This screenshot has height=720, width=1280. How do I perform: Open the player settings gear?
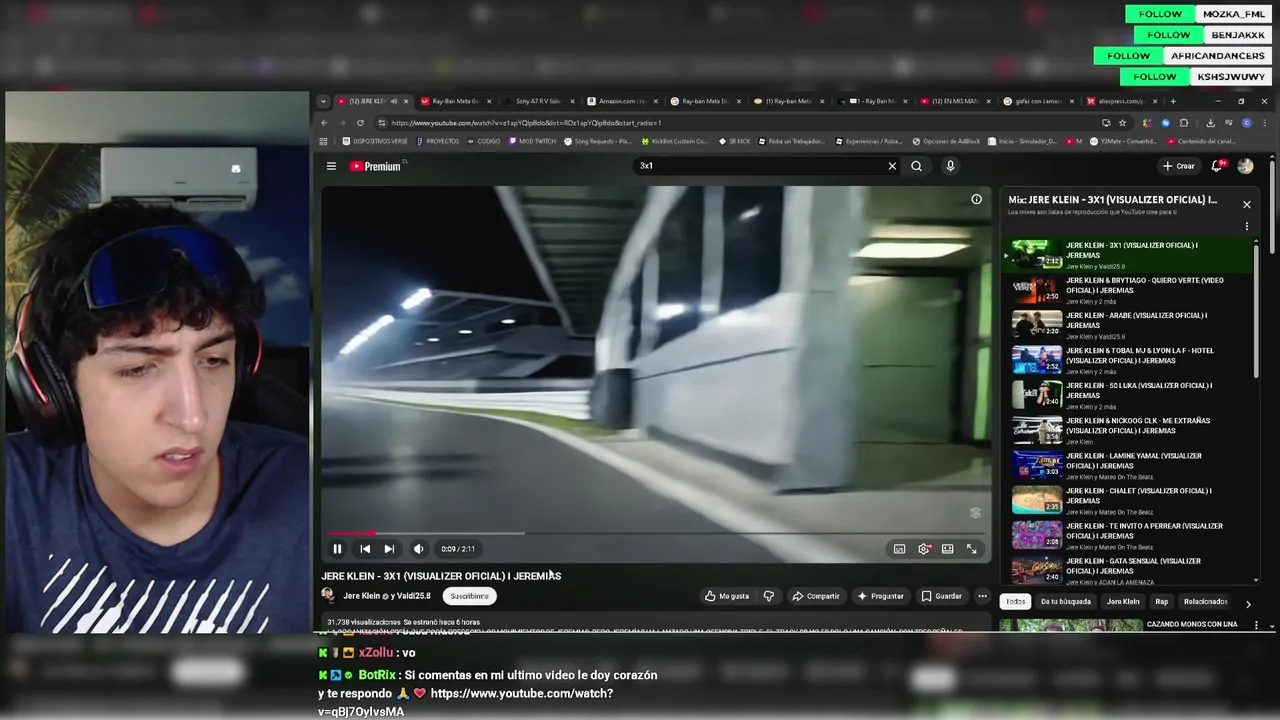pyautogui.click(x=924, y=549)
